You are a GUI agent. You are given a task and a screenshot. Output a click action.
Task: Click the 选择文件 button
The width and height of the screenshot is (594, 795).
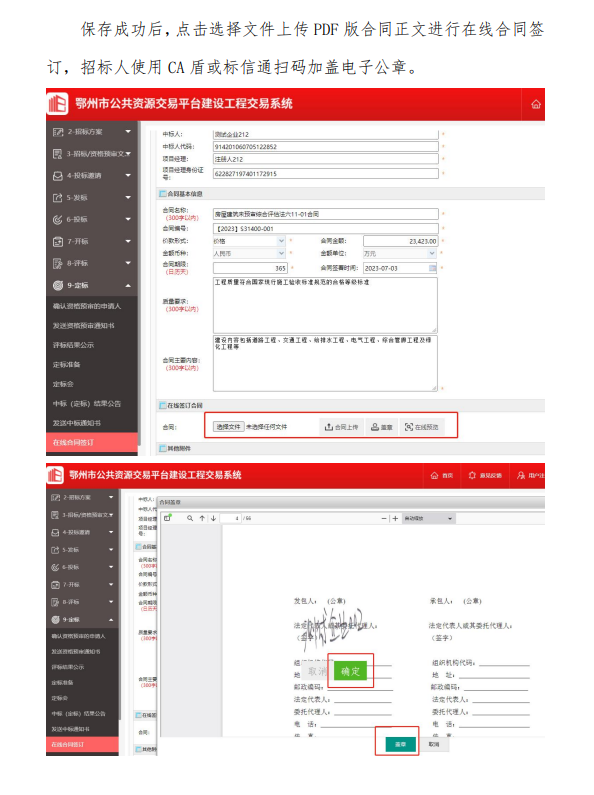228,427
